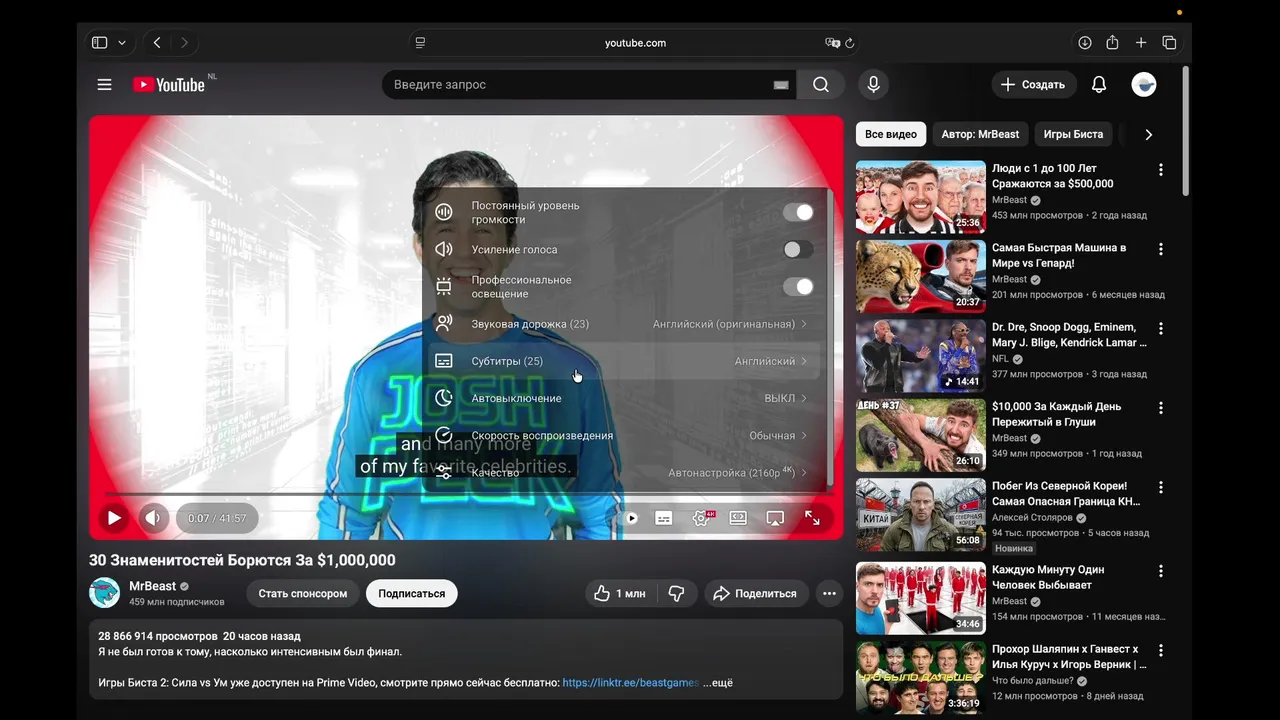1280x720 pixels.
Task: Open the account avatar menu
Action: click(x=1144, y=85)
